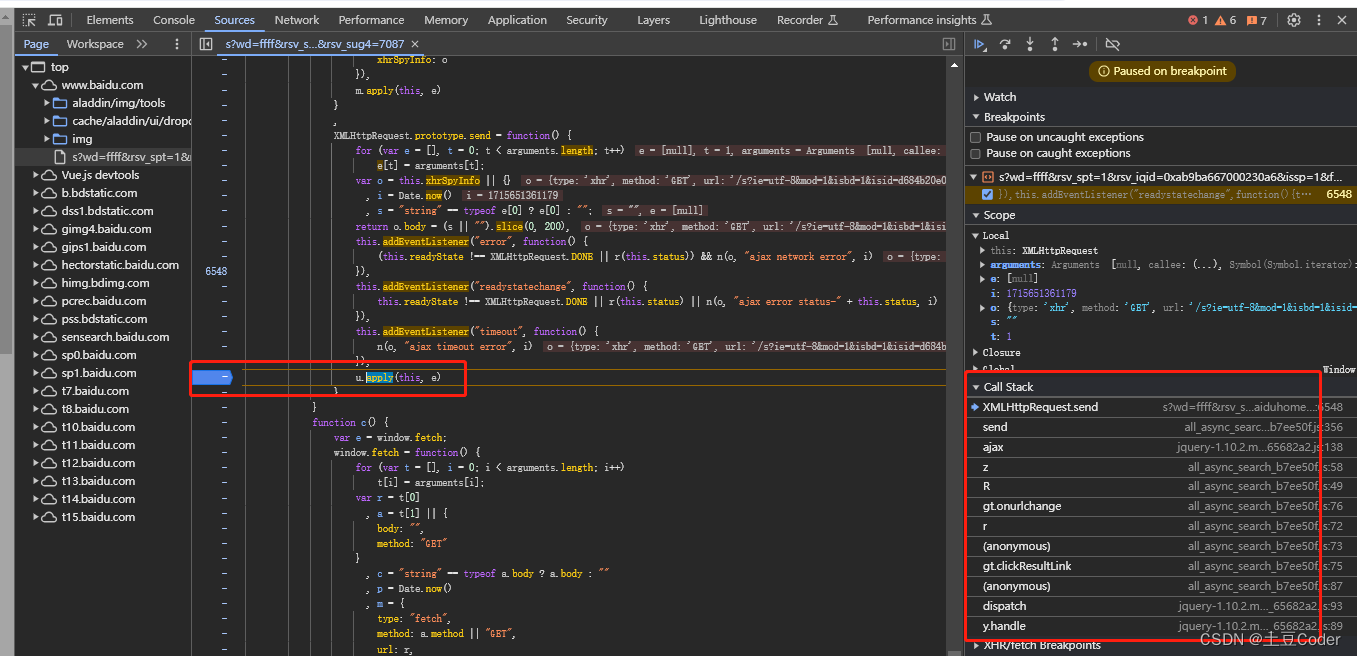Select the Workspace navigator tab
Image resolution: width=1357 pixels, height=656 pixels.
(x=95, y=44)
